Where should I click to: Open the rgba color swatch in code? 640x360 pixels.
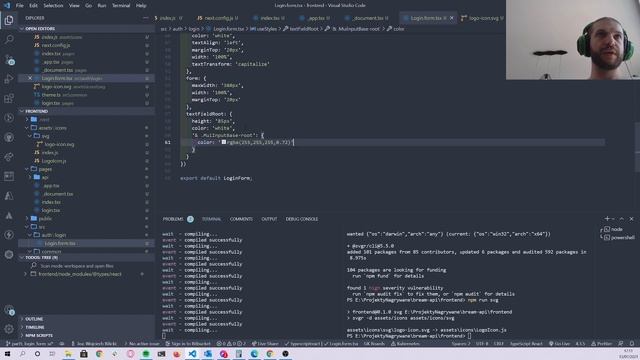click(224, 142)
